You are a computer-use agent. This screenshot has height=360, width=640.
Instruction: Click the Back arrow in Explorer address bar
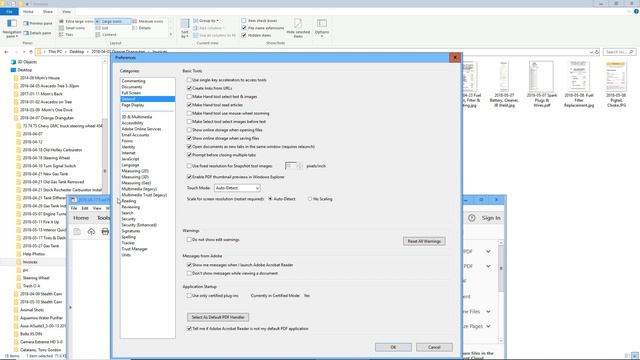point(6,52)
